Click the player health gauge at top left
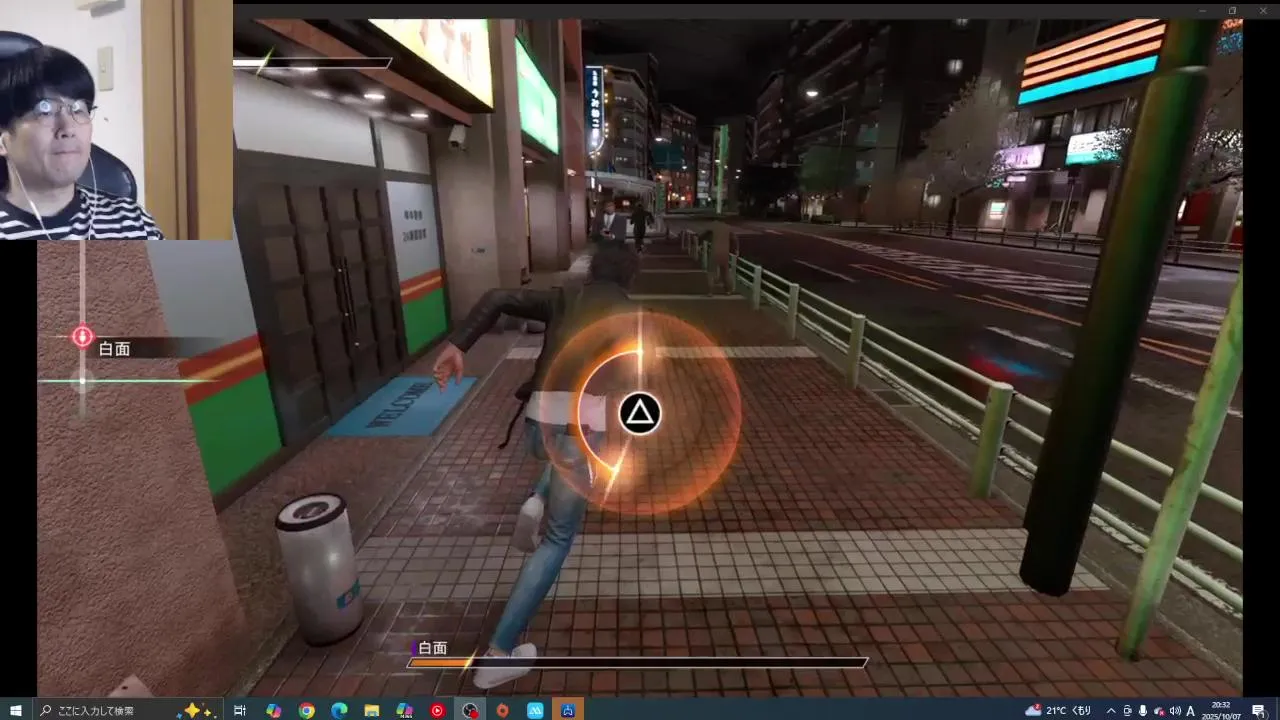Viewport: 1280px width, 720px height. (x=313, y=63)
